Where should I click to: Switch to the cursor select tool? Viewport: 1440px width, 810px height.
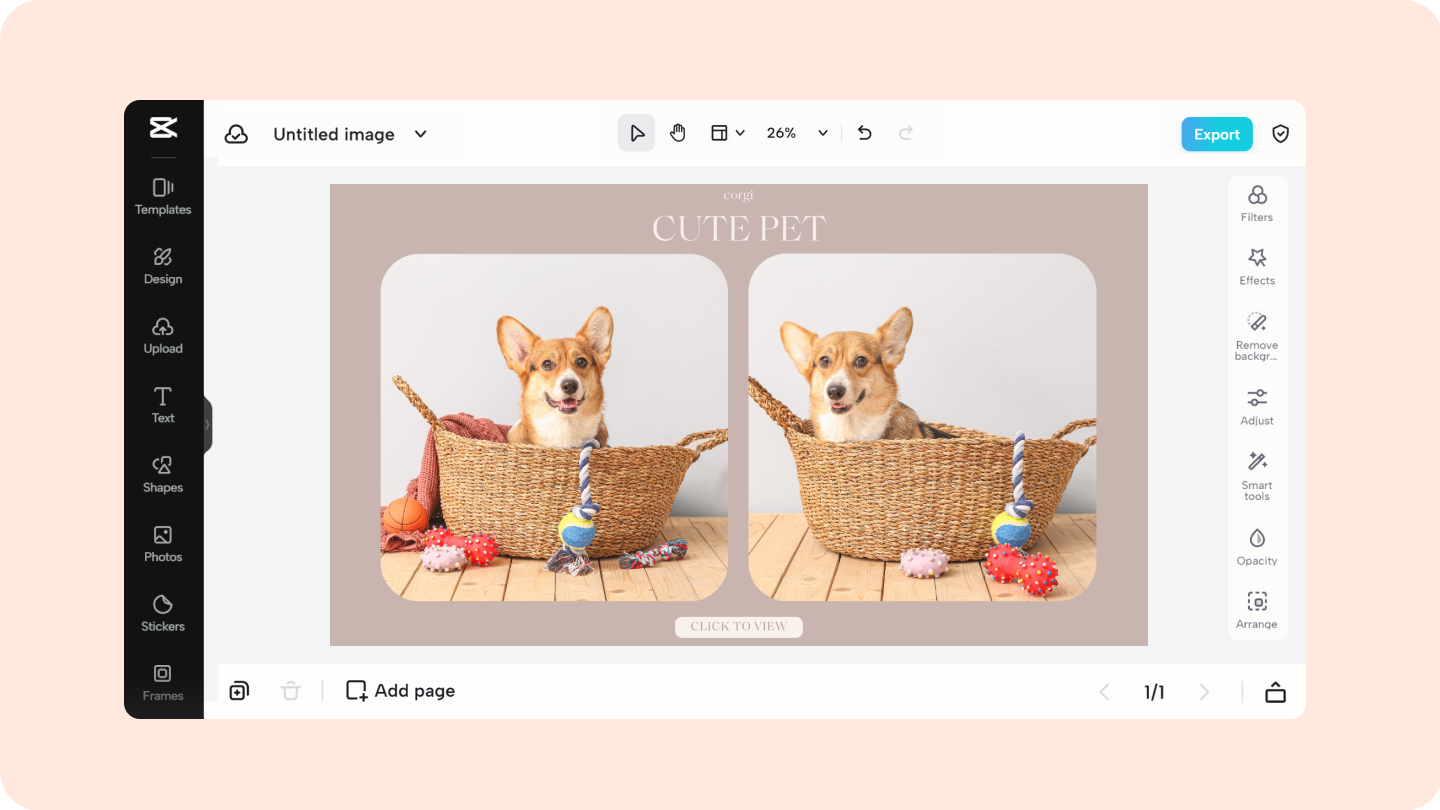coord(637,132)
